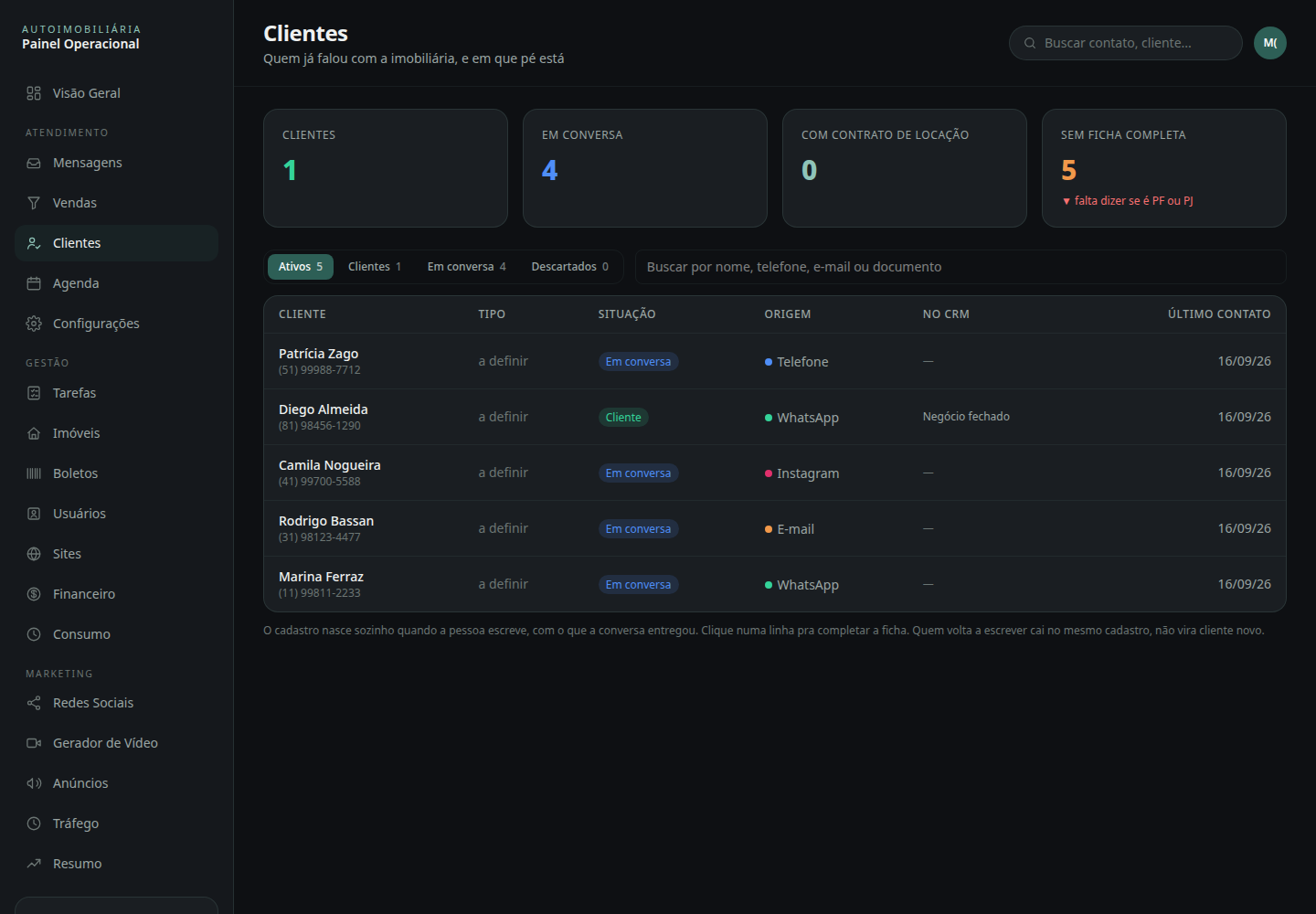The image size is (1316, 914).
Task: Click the Instagram origin for Camila Nogueira
Action: pos(801,473)
